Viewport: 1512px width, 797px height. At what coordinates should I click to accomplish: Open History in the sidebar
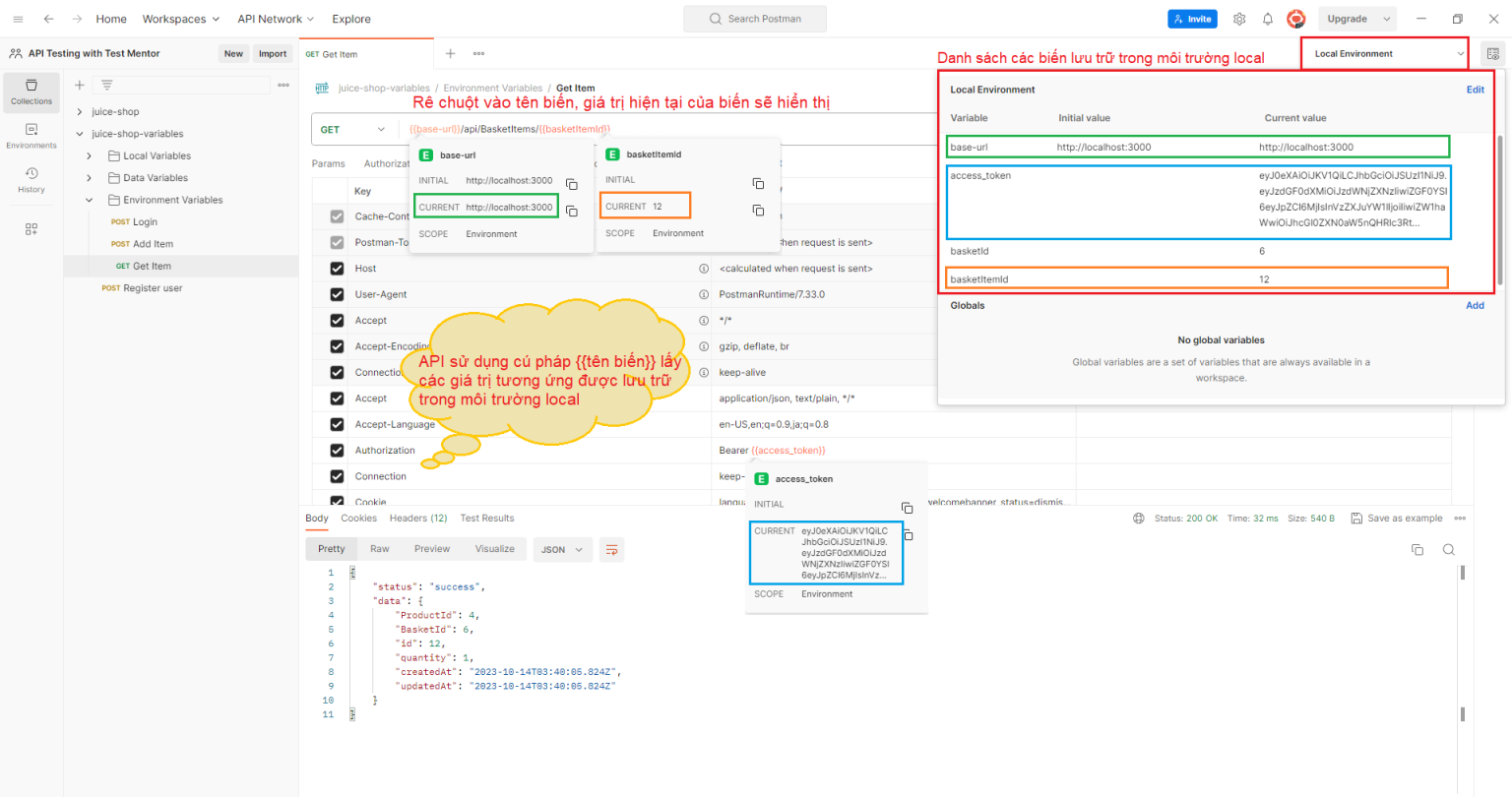(31, 180)
